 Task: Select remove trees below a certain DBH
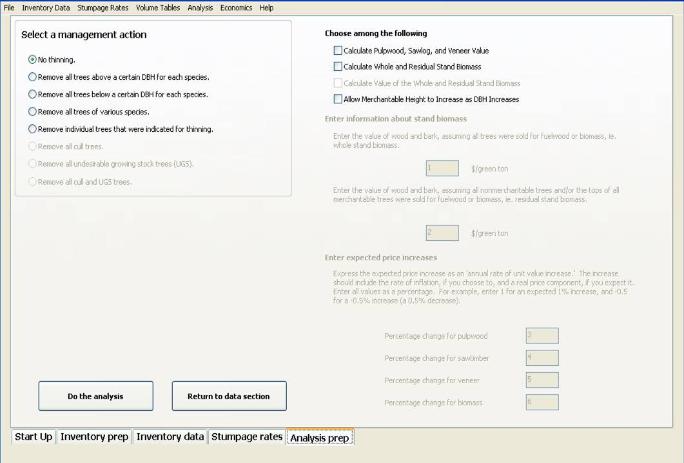pyautogui.click(x=33, y=94)
